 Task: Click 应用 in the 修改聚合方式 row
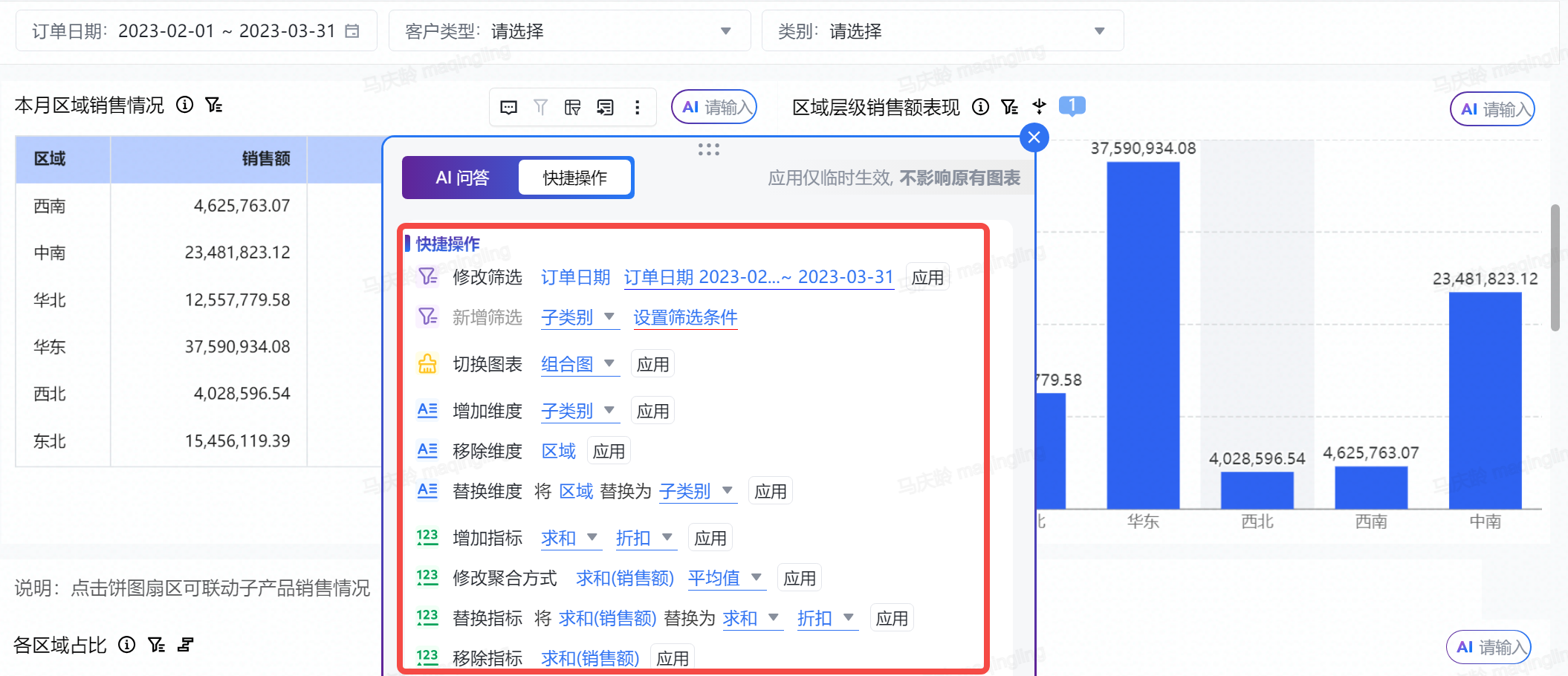(x=799, y=578)
